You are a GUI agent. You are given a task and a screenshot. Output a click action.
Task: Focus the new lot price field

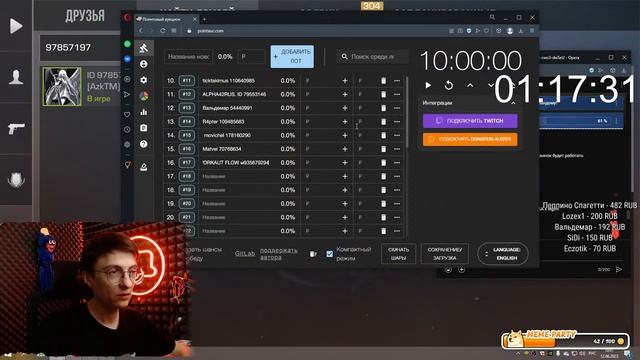click(x=251, y=57)
